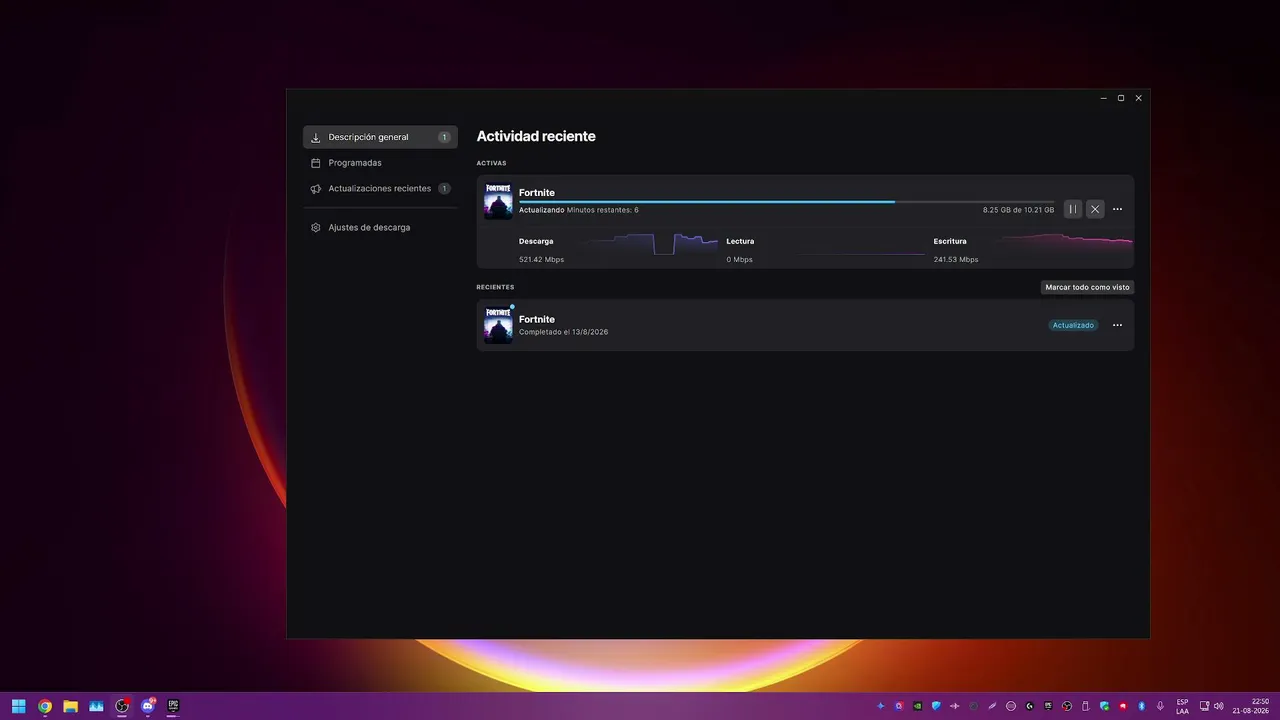The image size is (1280, 720).
Task: Click the microphone icon in the system tray
Action: (1160, 706)
